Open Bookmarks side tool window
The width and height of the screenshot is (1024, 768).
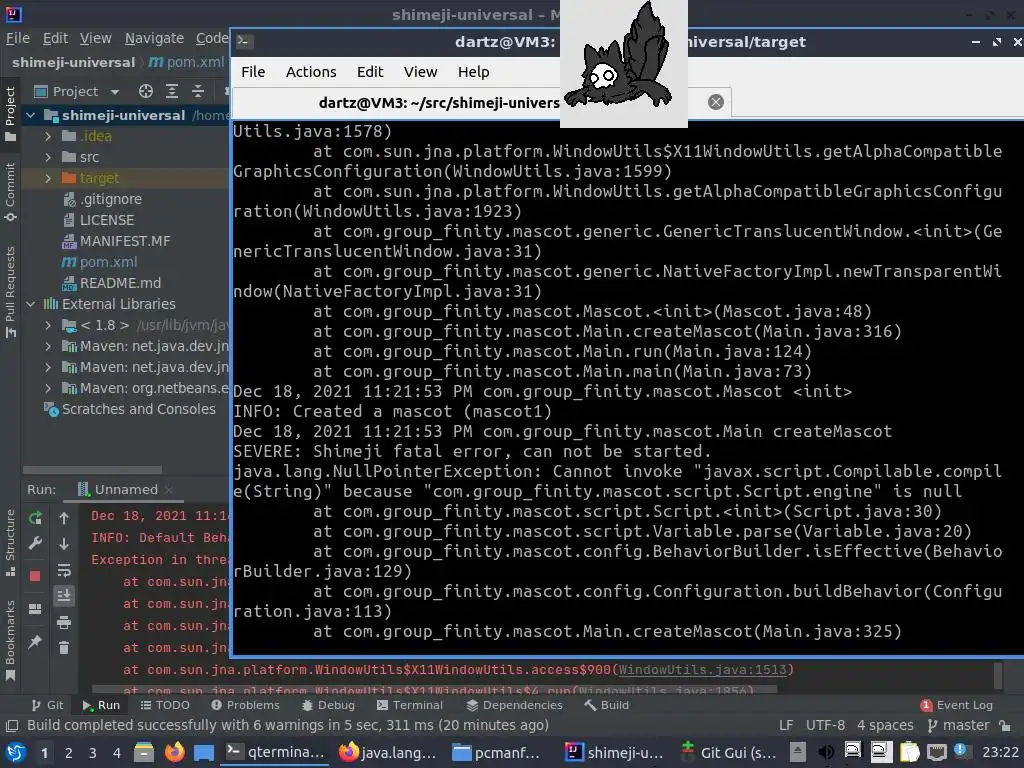click(x=10, y=640)
